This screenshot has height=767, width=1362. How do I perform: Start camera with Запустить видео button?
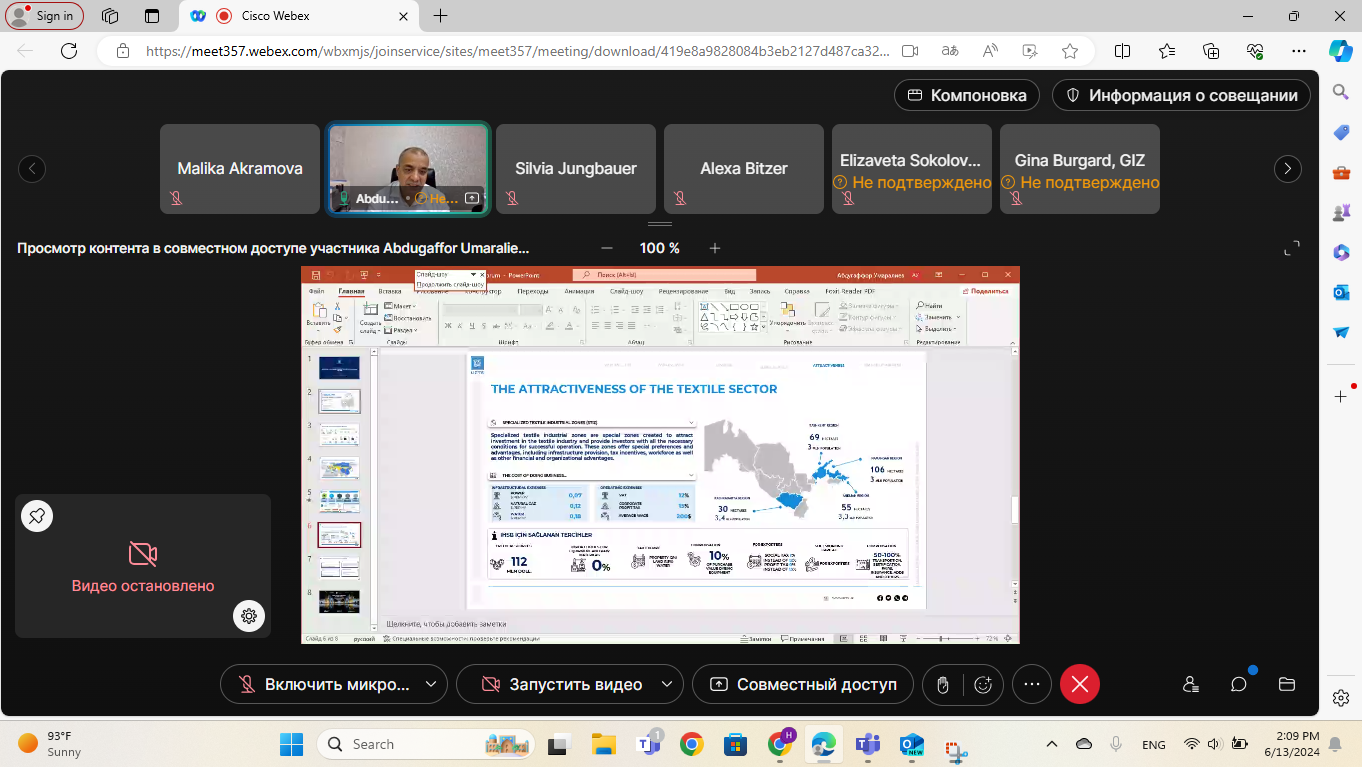tap(562, 684)
